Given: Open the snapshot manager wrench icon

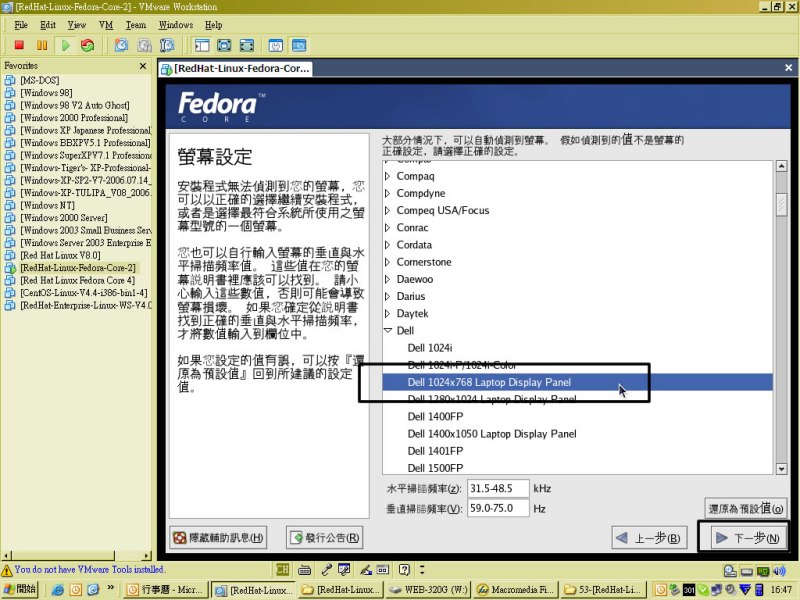Looking at the screenshot, I should click(167, 45).
